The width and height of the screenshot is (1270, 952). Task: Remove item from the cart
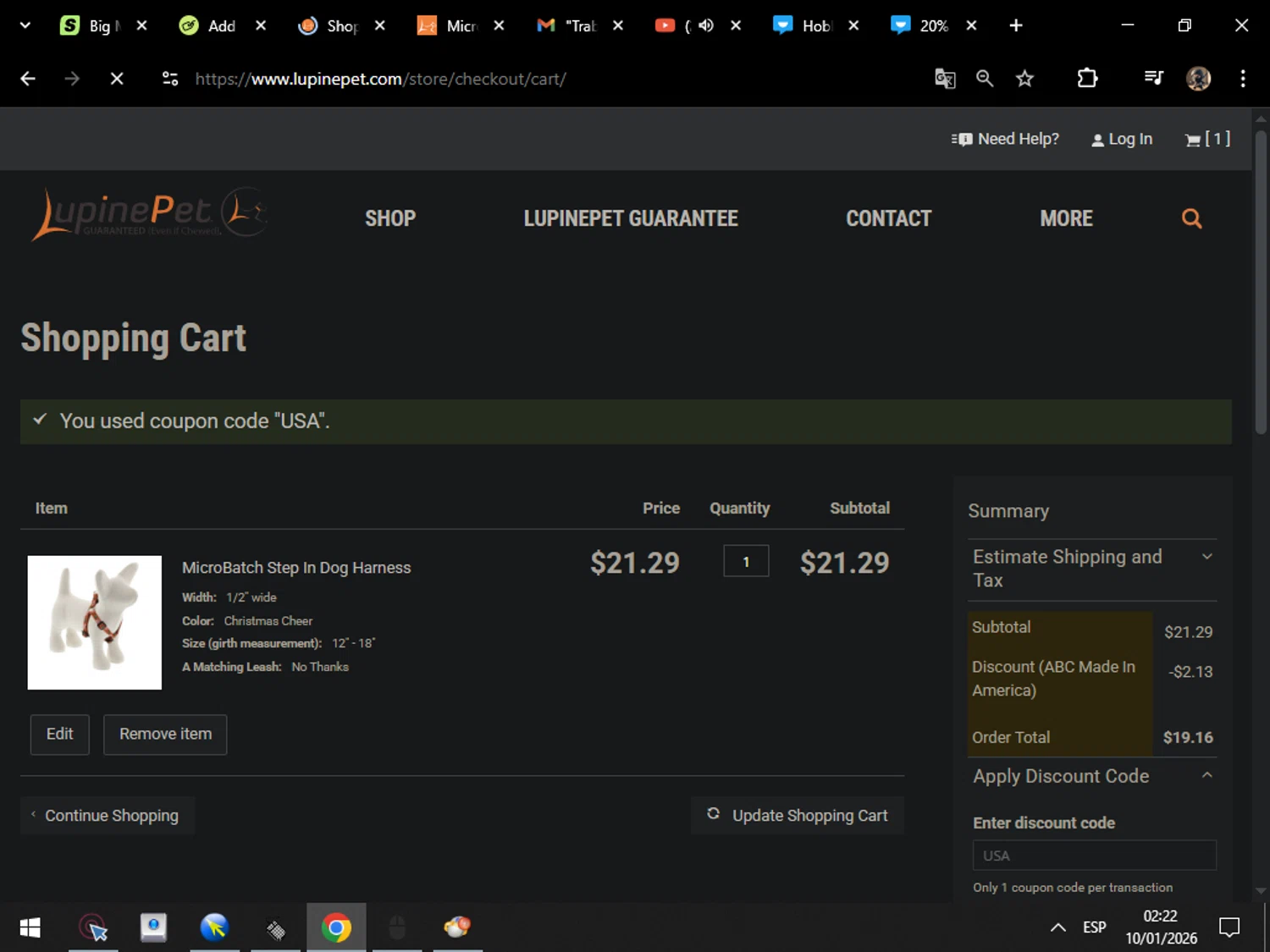165,734
